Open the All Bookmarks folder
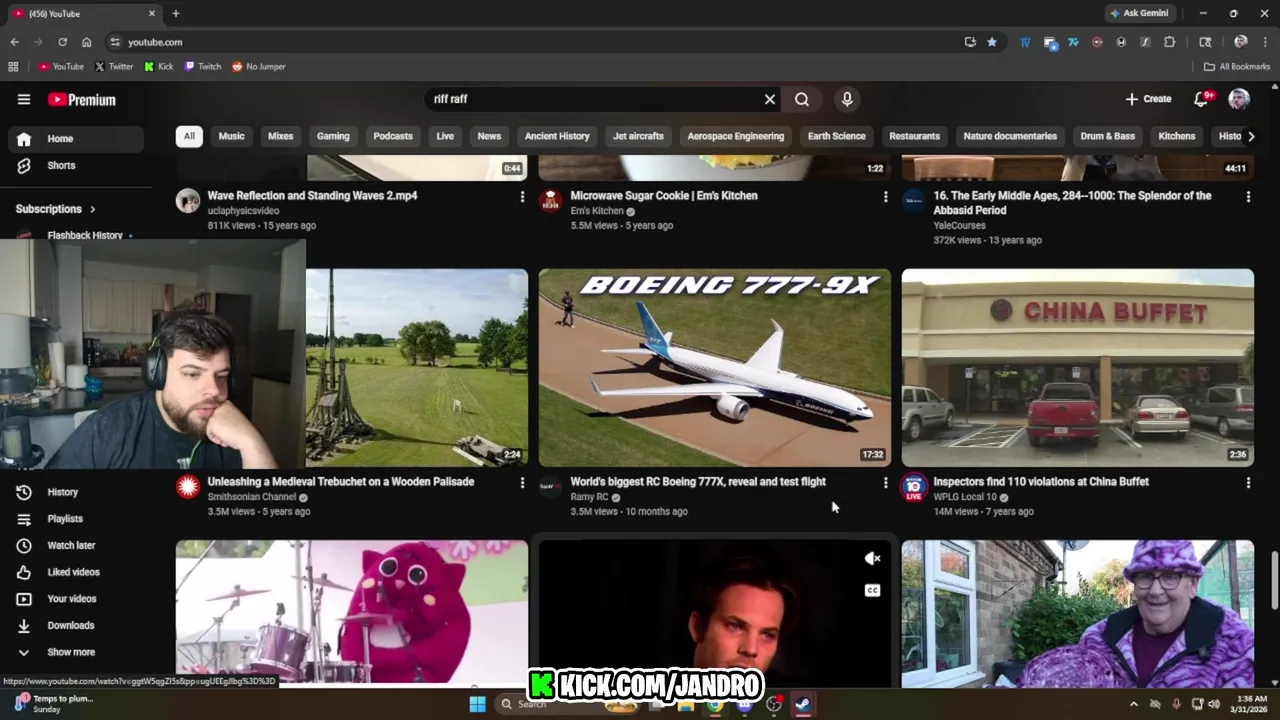This screenshot has height=720, width=1280. pos(1237,67)
